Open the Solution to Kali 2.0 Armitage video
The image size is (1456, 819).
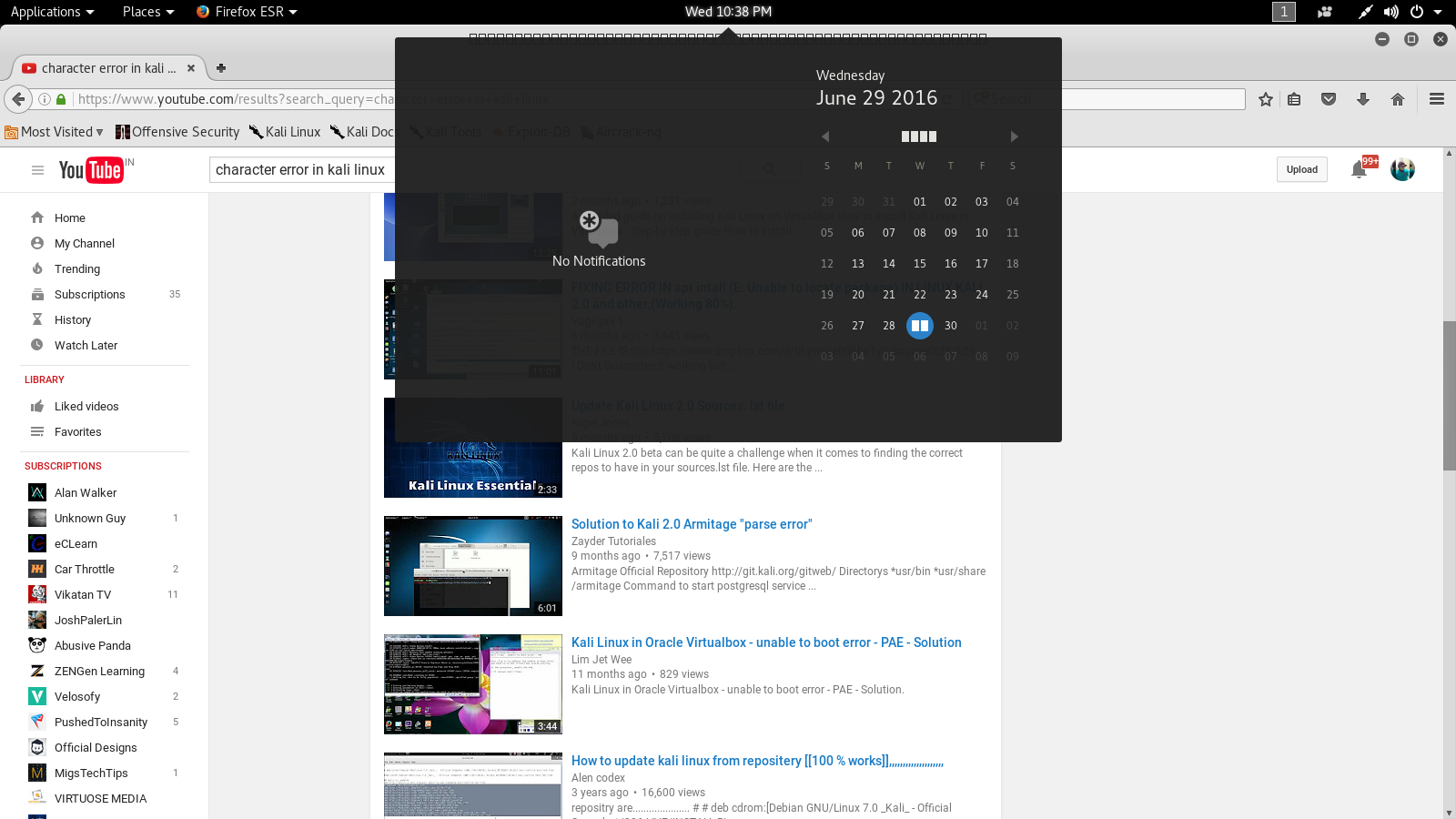click(692, 524)
